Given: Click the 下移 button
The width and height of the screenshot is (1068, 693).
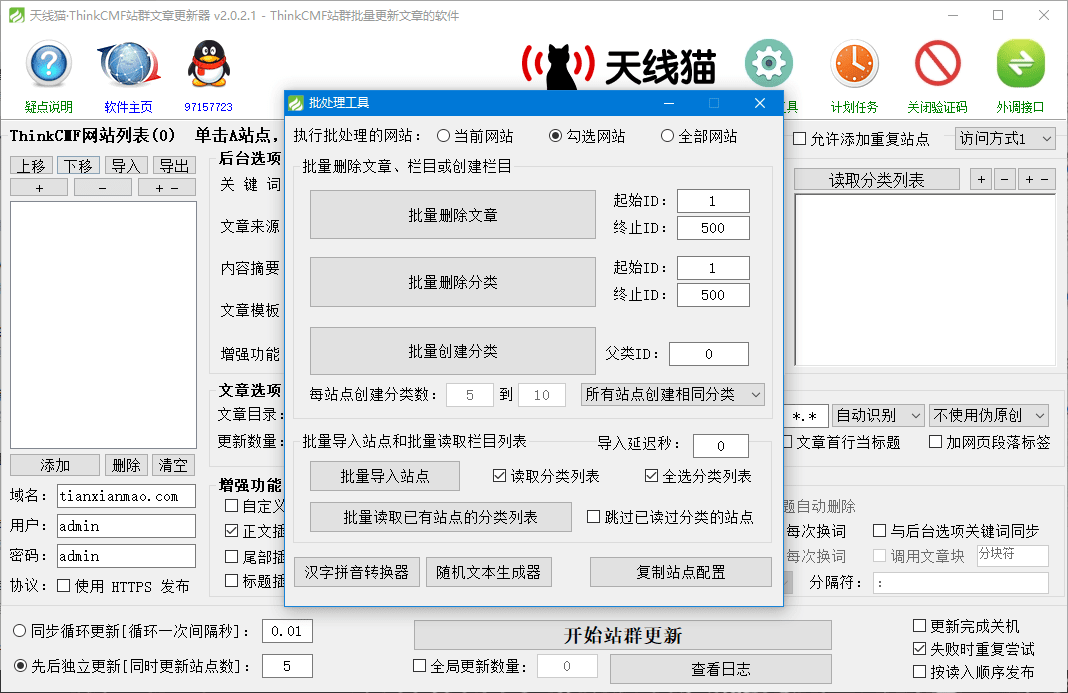Looking at the screenshot, I should [78, 166].
